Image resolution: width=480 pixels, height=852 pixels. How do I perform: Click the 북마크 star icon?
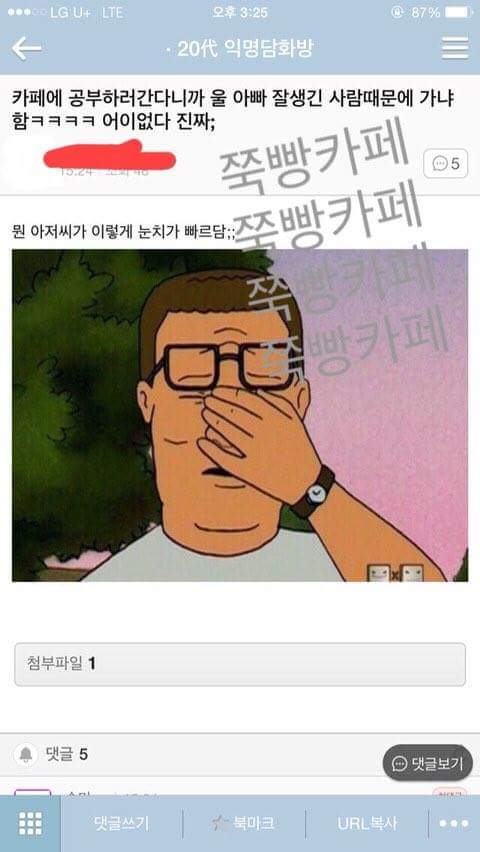pos(220,823)
